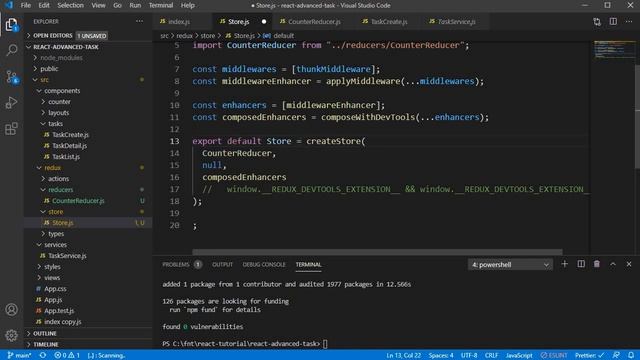The height and width of the screenshot is (360, 640).
Task: Click the feedback icon in status bar
Action: (616, 355)
